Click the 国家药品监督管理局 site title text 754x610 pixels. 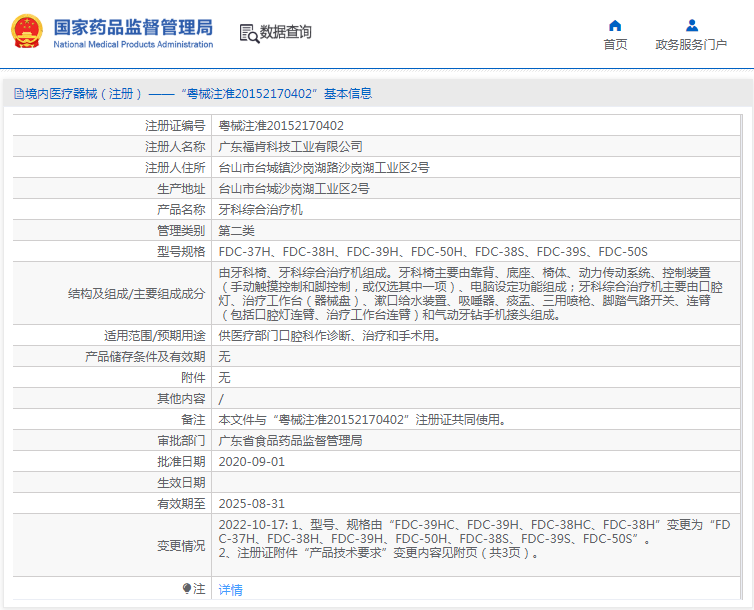pos(132,26)
